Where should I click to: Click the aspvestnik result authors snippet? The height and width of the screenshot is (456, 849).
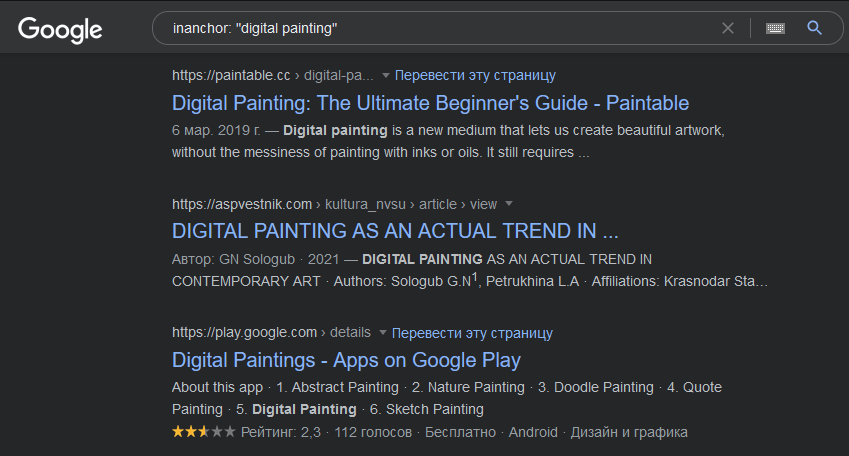[470, 271]
